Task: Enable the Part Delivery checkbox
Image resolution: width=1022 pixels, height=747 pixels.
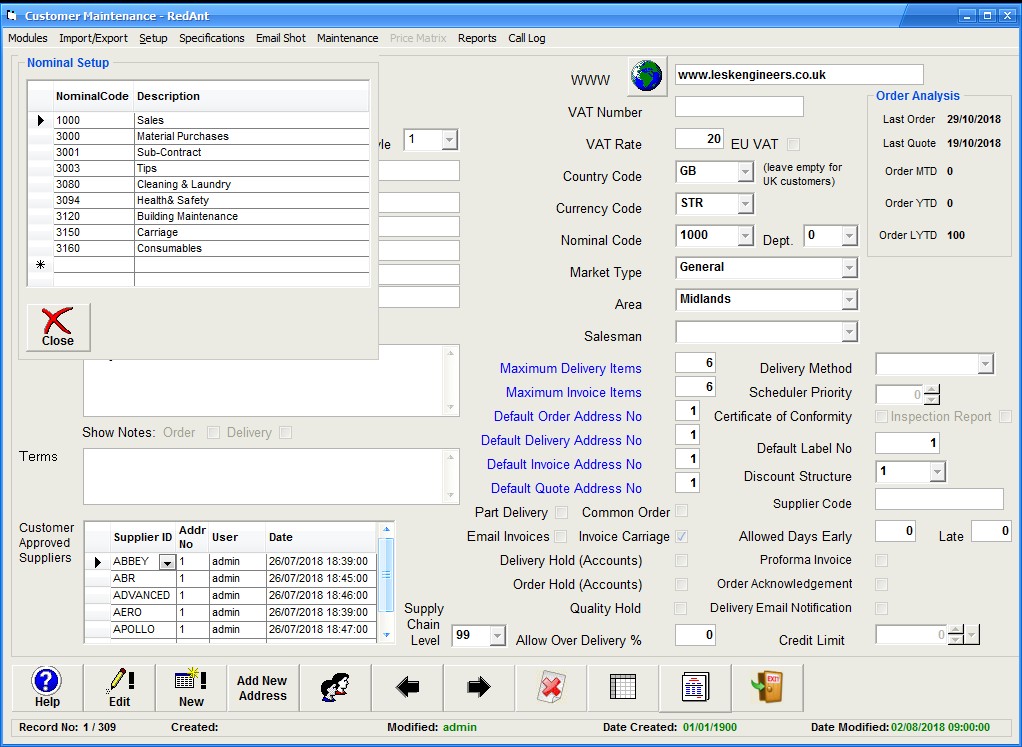Action: tap(561, 513)
